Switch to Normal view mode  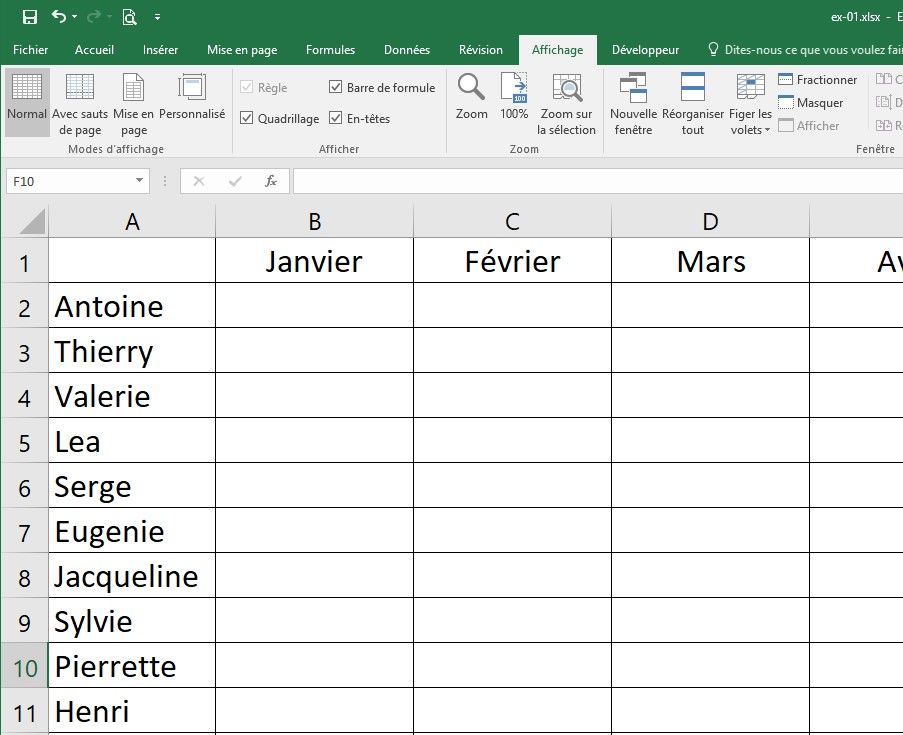click(x=27, y=97)
